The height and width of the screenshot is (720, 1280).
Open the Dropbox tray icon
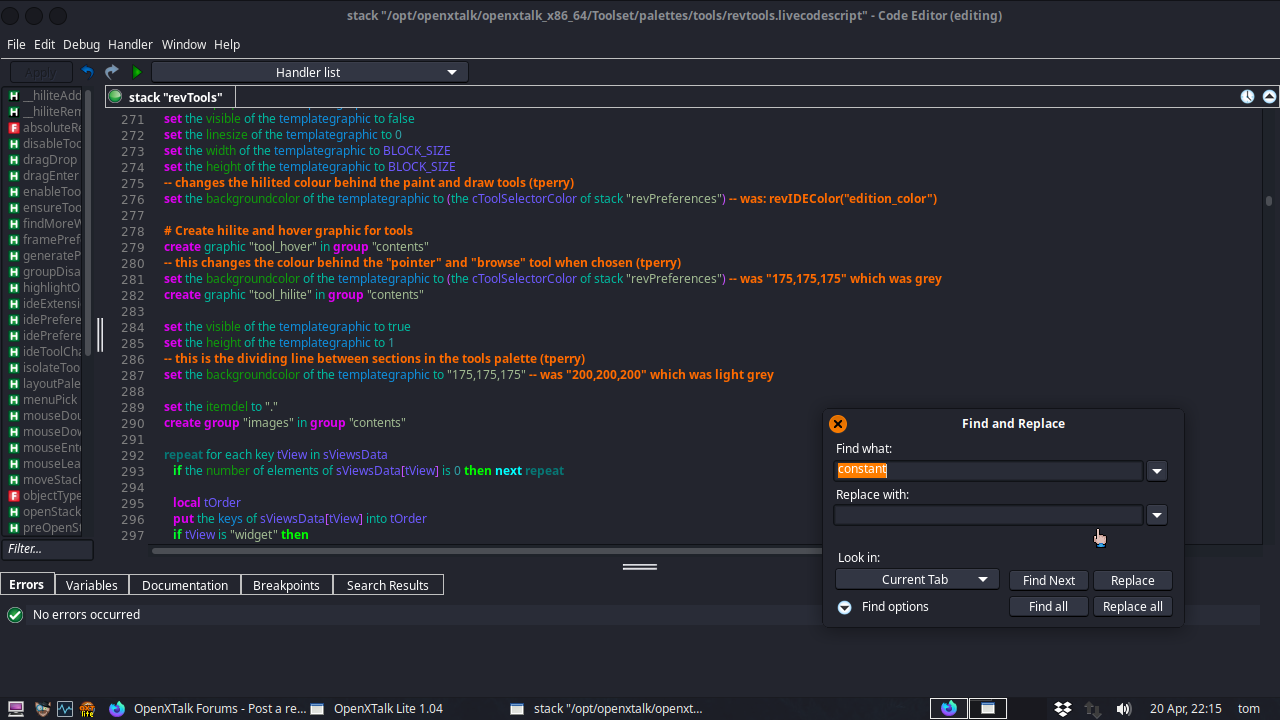[x=1063, y=708]
